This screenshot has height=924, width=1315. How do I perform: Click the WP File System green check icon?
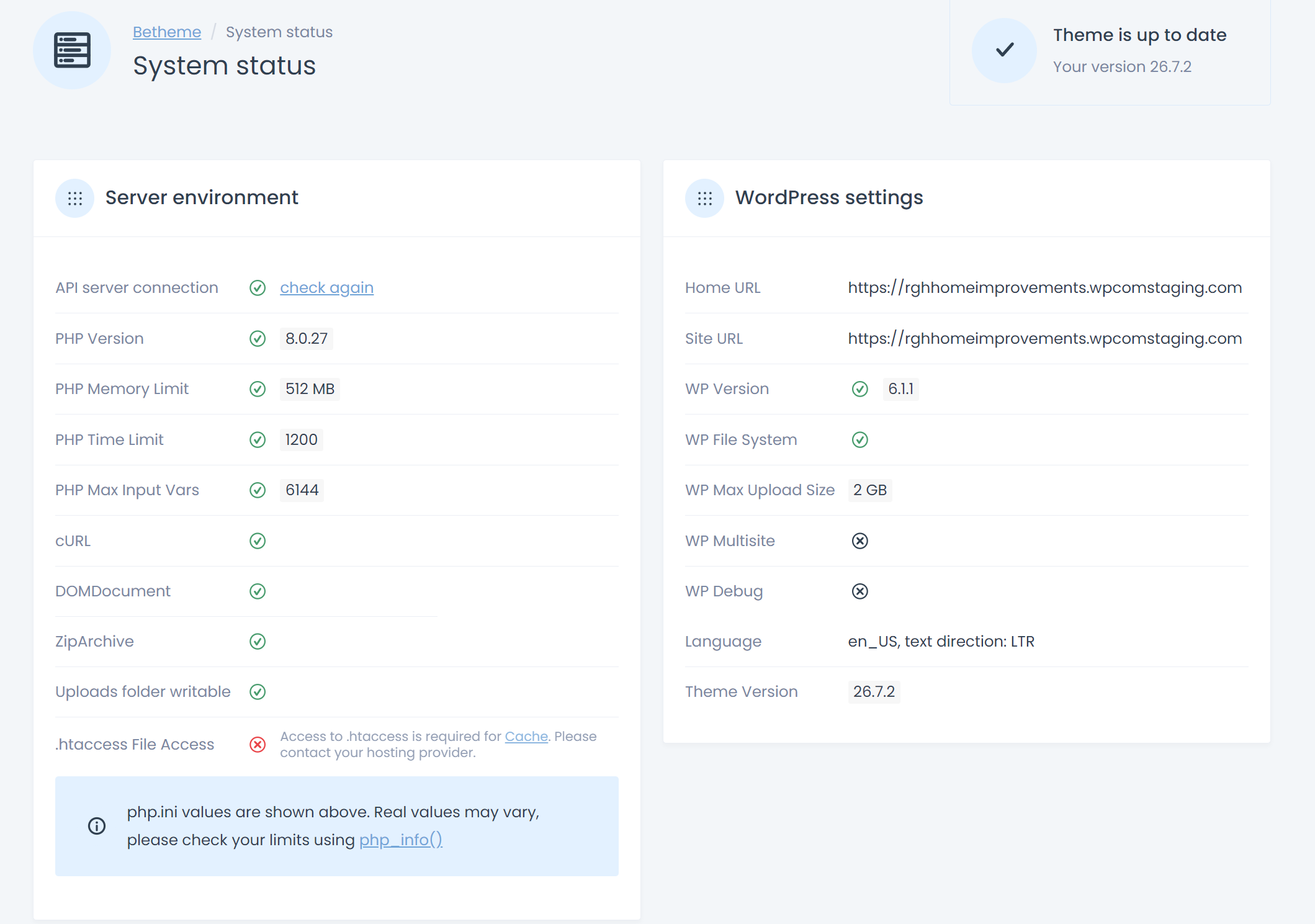[x=860, y=440]
